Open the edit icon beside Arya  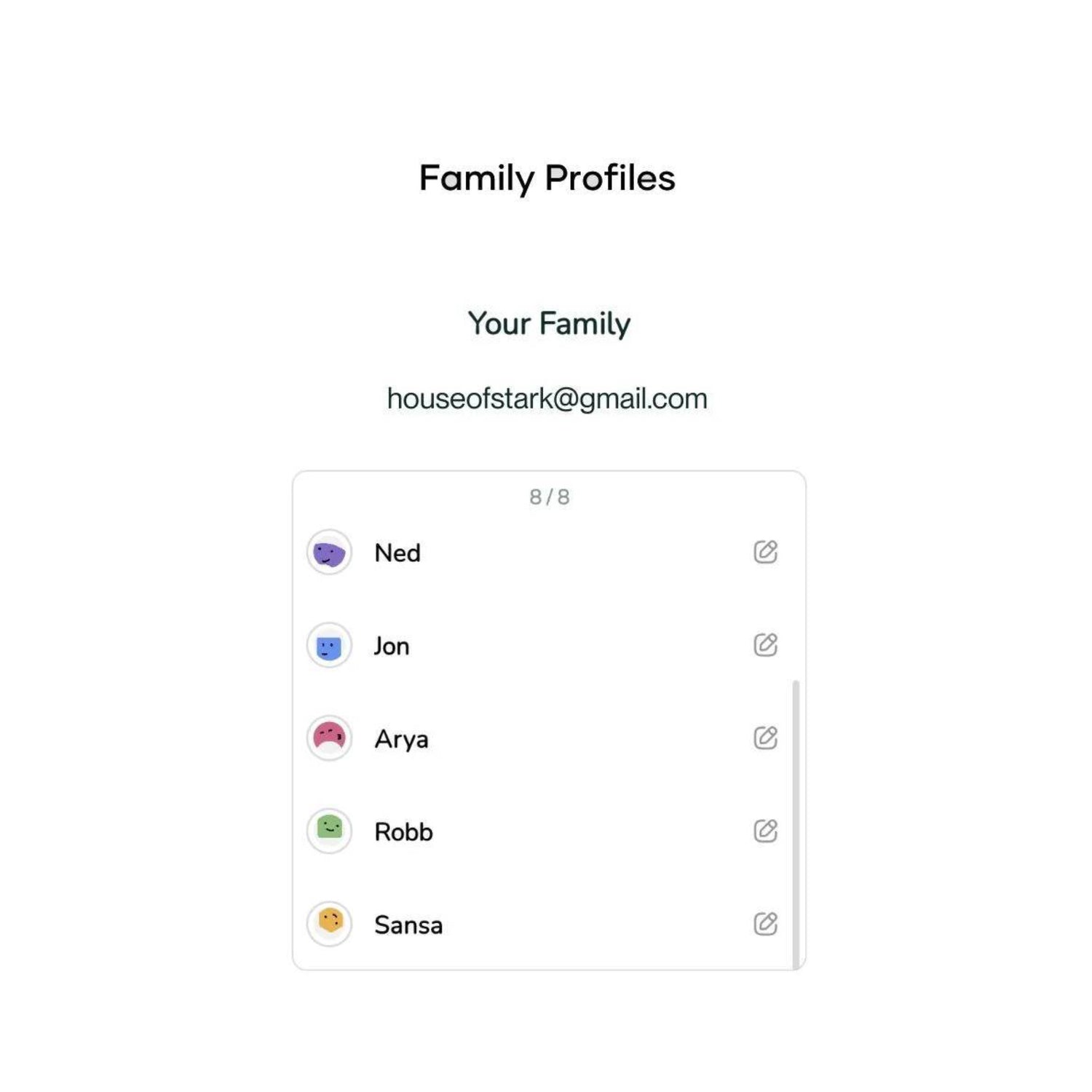tap(765, 738)
